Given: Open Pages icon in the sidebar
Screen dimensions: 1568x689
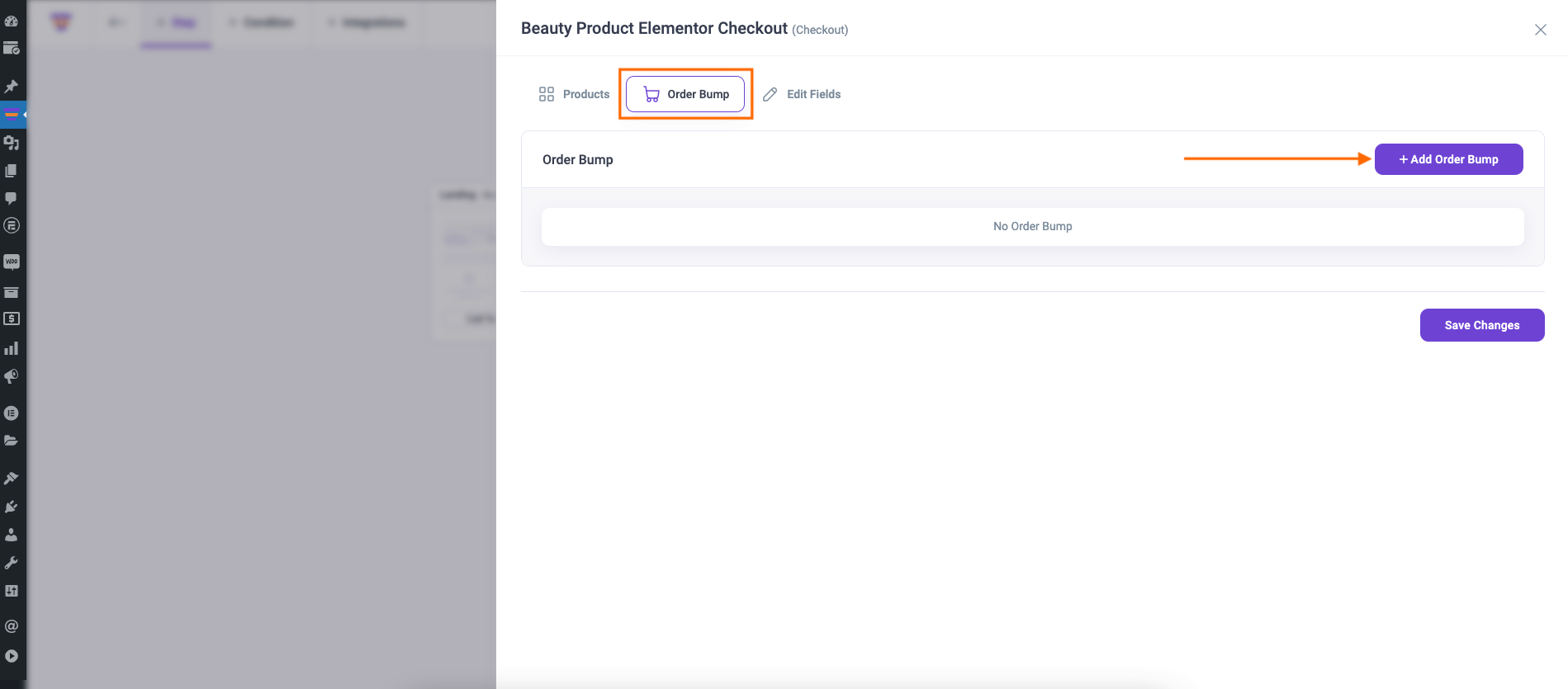Looking at the screenshot, I should tap(12, 171).
